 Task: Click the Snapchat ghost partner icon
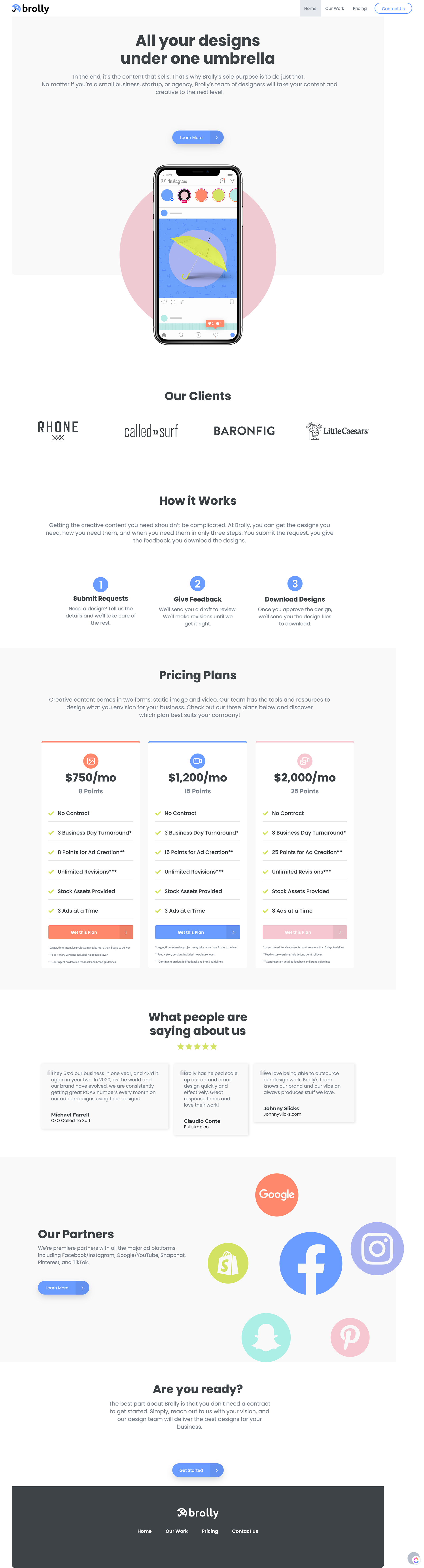click(266, 1337)
